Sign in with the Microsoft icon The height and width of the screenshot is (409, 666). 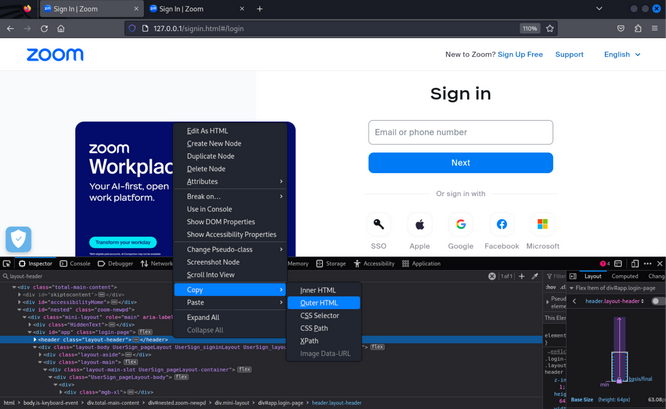pyautogui.click(x=542, y=224)
